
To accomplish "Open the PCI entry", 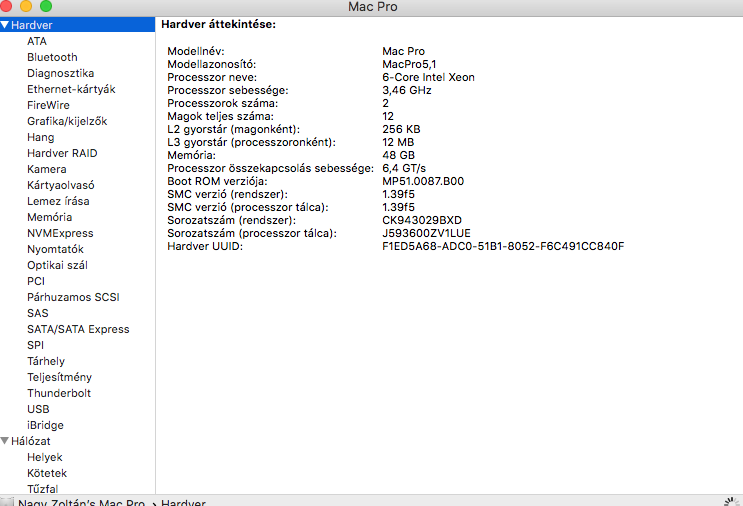I will [x=36, y=281].
